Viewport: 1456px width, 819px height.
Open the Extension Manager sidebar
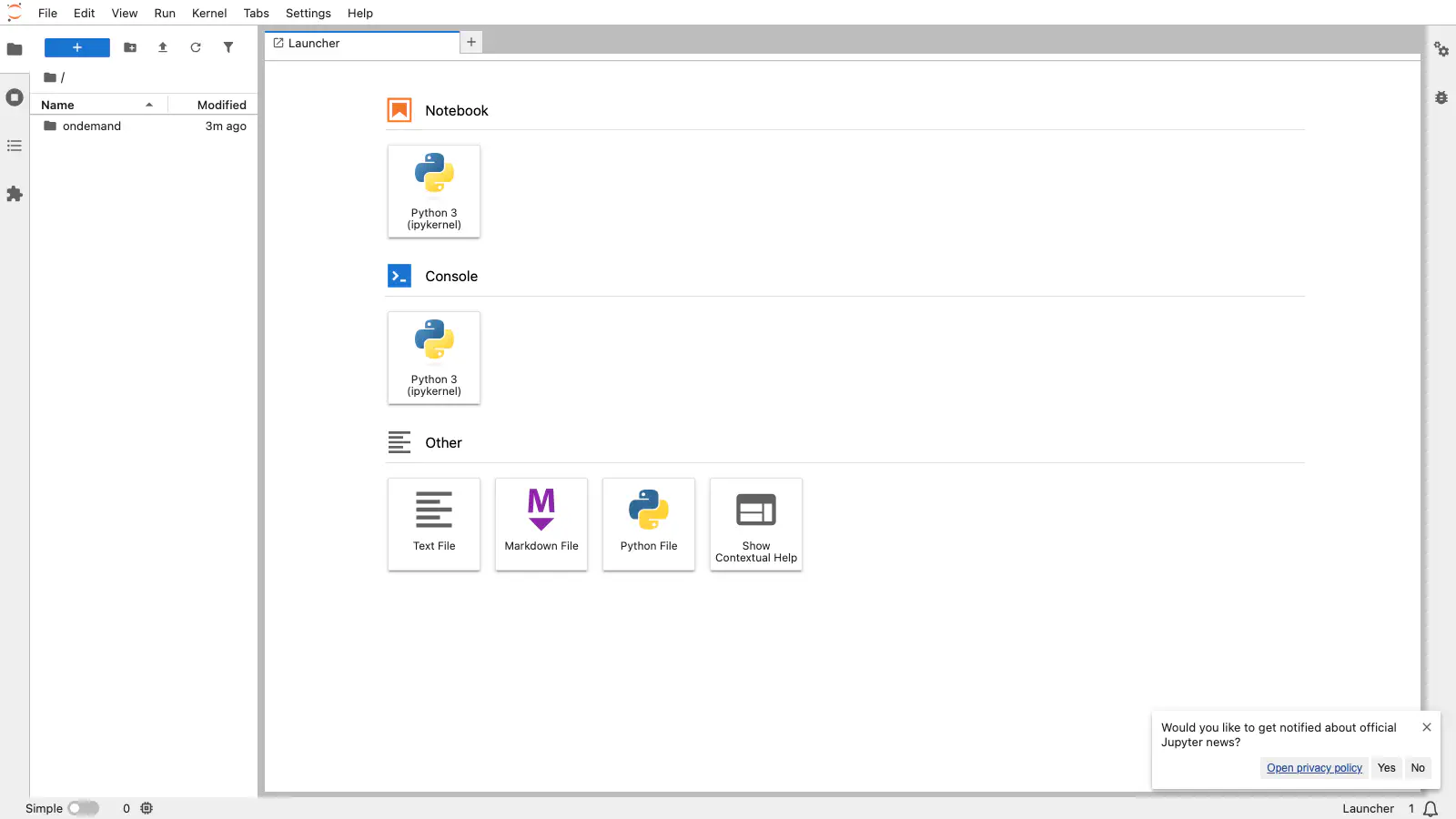click(15, 194)
